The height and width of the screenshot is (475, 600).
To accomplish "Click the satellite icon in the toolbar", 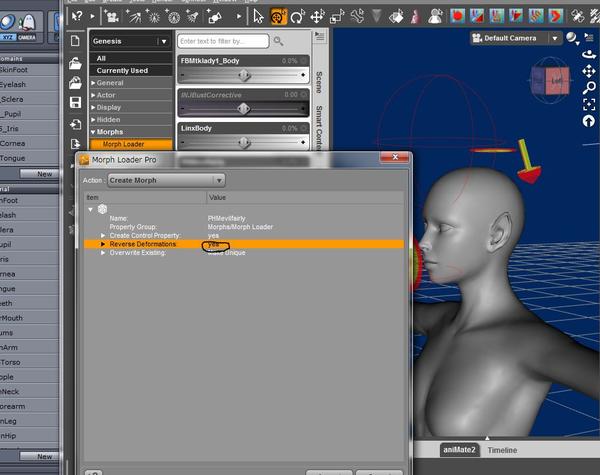I will coord(577,16).
